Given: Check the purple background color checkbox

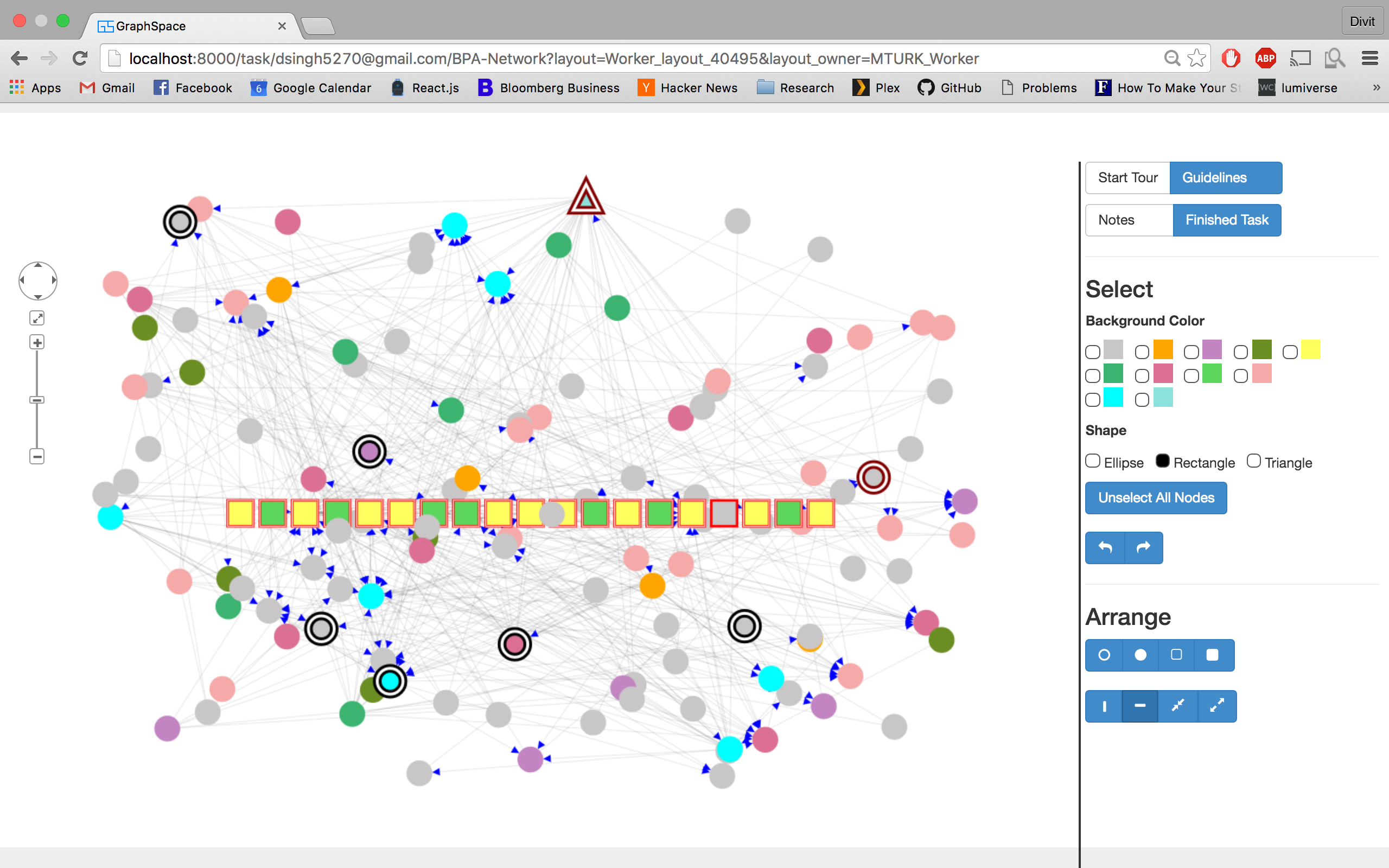Looking at the screenshot, I should coord(1192,352).
